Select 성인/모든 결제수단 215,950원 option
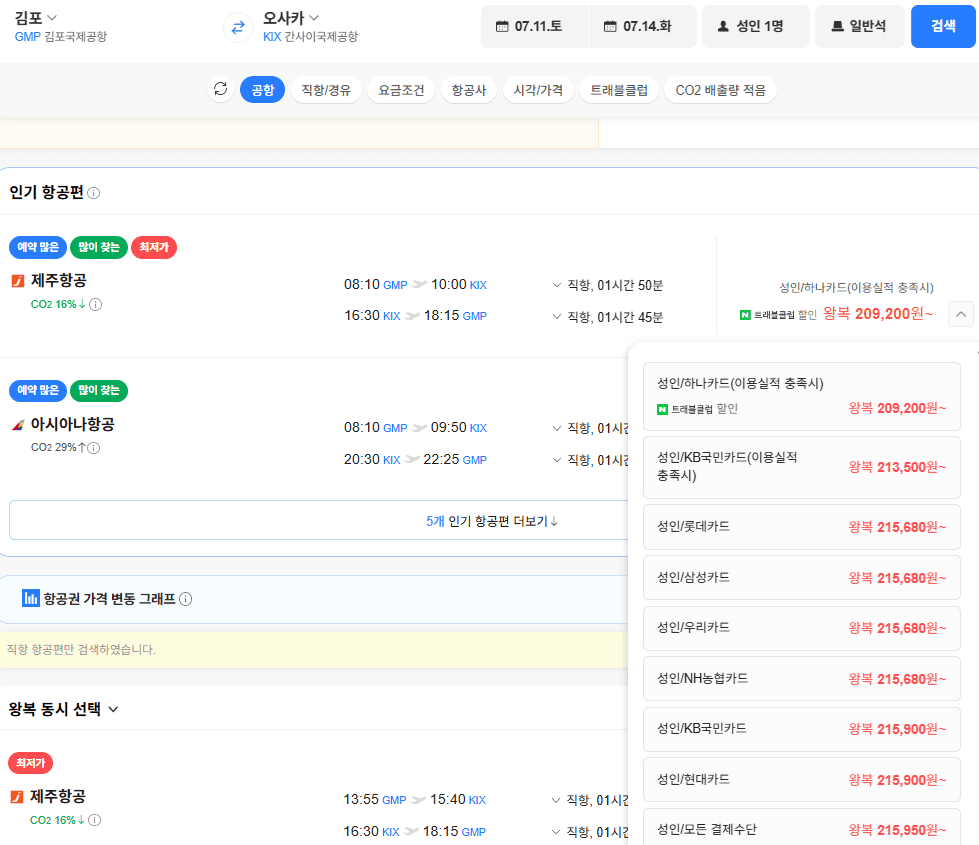979x845 pixels. [x=802, y=828]
